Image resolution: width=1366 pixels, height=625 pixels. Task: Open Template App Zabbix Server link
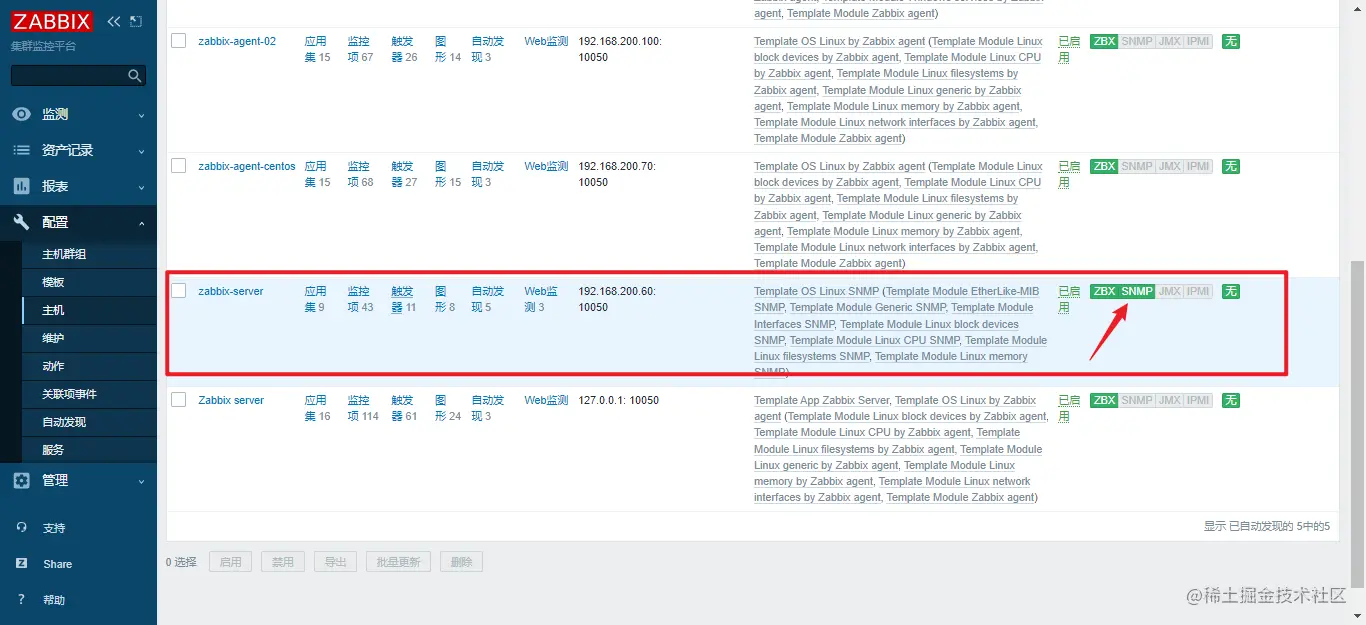pyautogui.click(x=821, y=400)
